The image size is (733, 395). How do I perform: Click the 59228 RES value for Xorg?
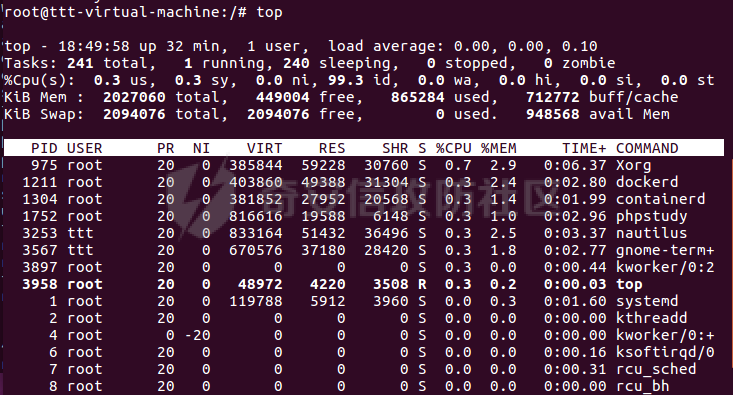pyautogui.click(x=323, y=165)
